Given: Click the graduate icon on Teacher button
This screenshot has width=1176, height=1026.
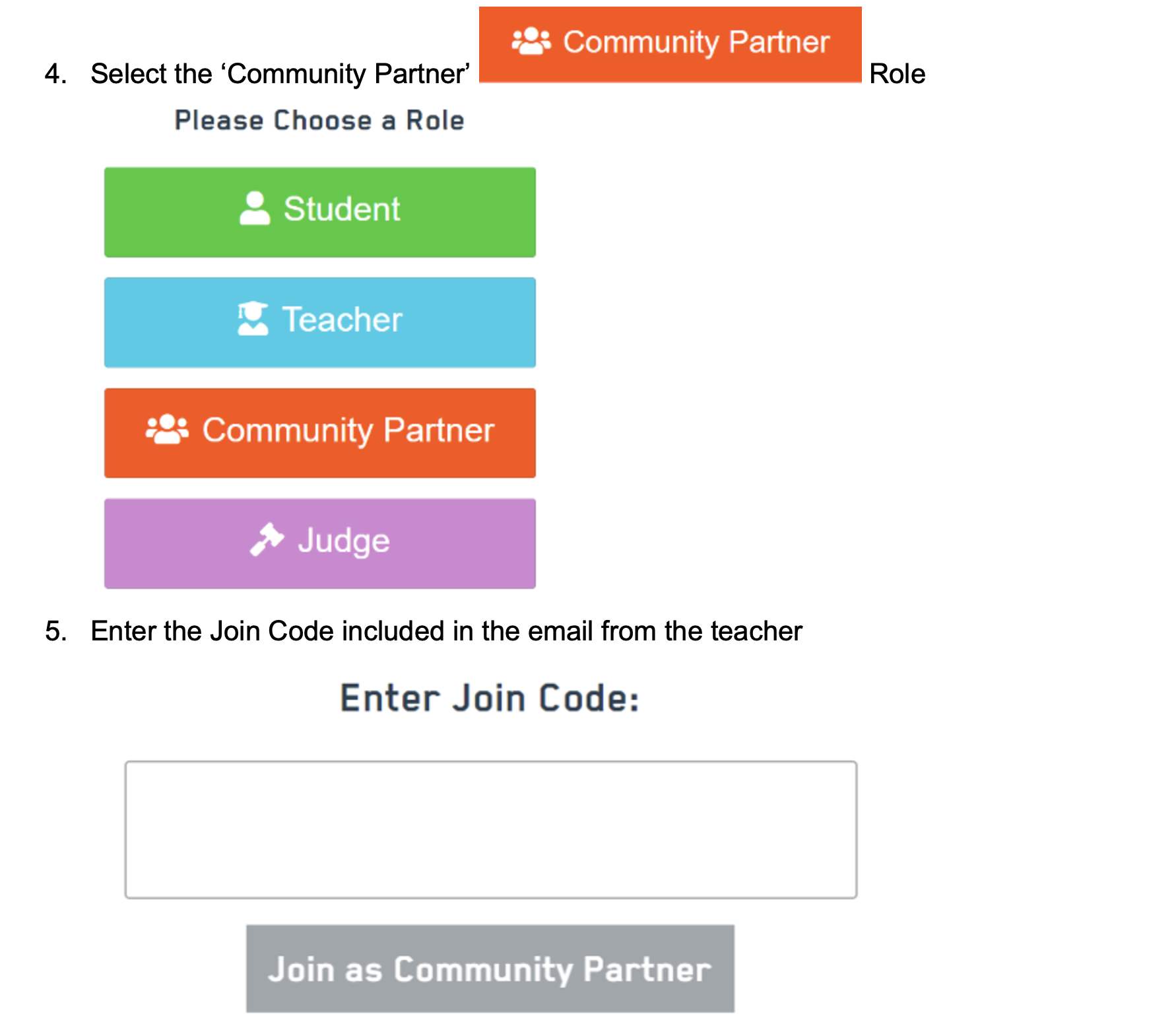Looking at the screenshot, I should point(253,319).
